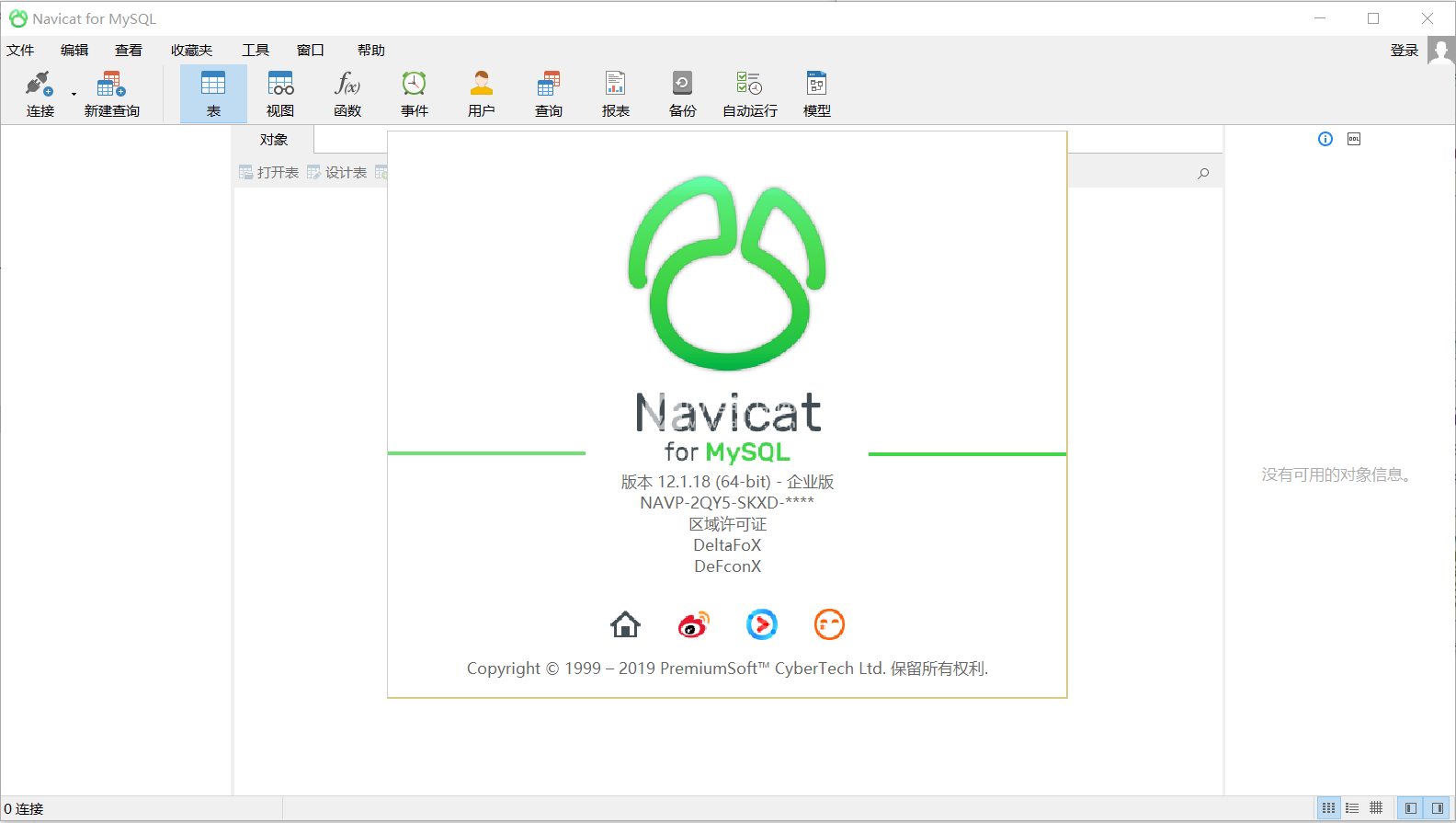Switch to list view in status bar
This screenshot has height=823, width=1456.
tap(1352, 808)
